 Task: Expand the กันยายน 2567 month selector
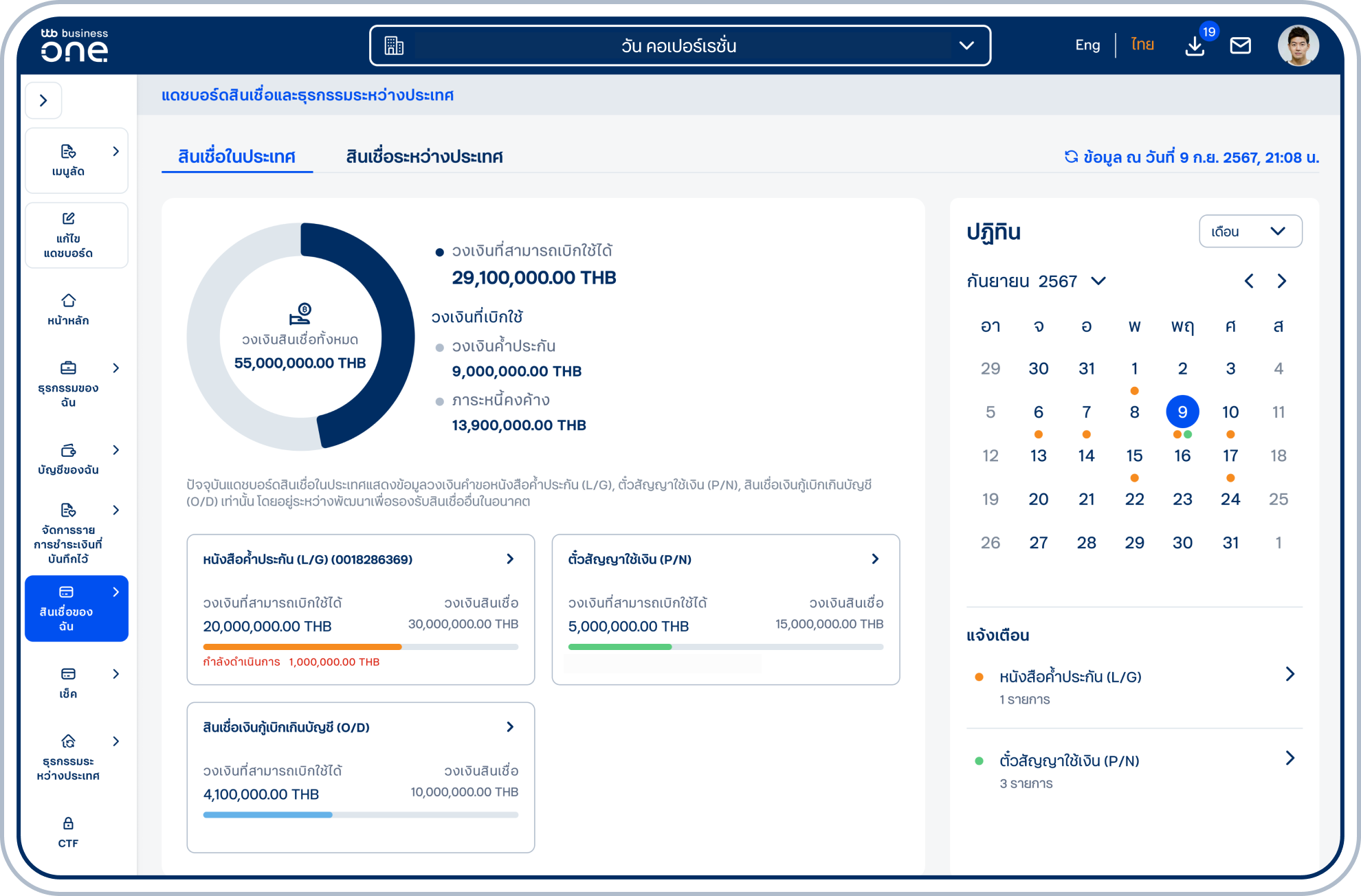click(1098, 281)
